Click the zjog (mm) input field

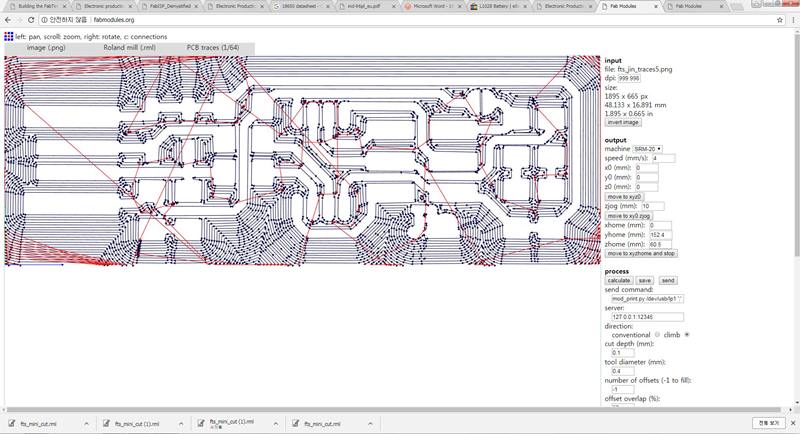tap(653, 206)
